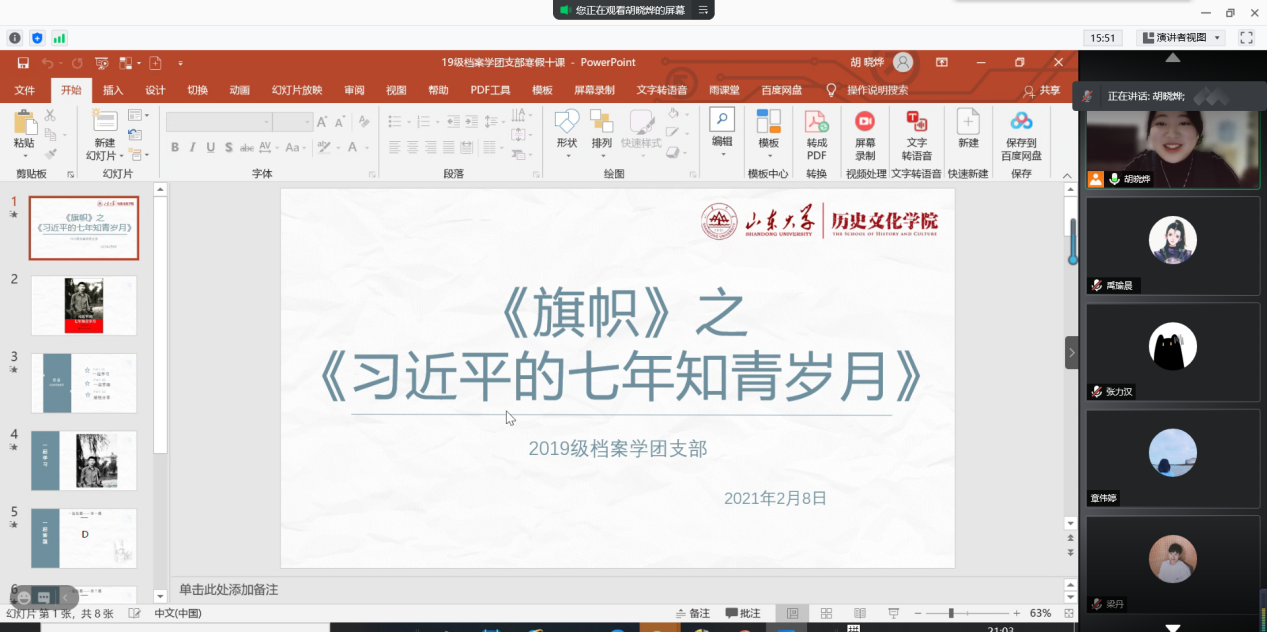
Task: Click the 转成PDF convert icon
Action: pyautogui.click(x=817, y=123)
